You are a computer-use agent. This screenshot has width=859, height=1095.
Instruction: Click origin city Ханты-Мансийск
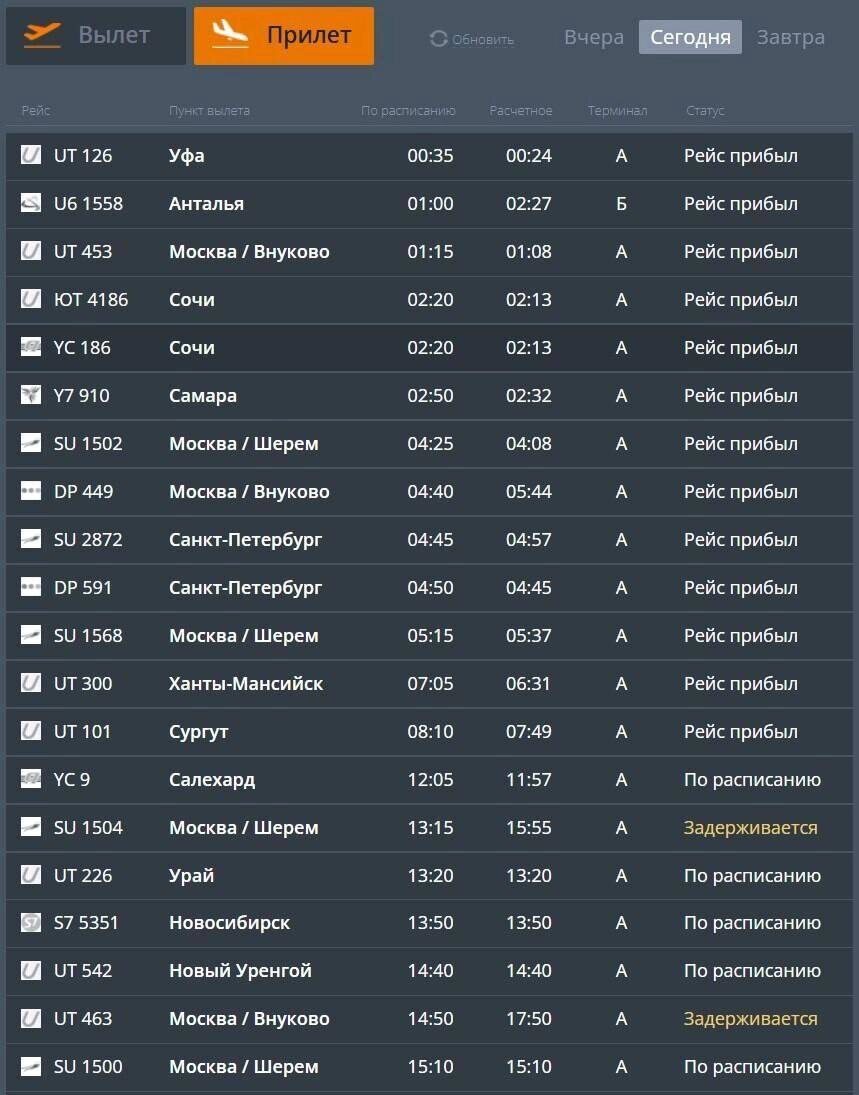tap(246, 684)
